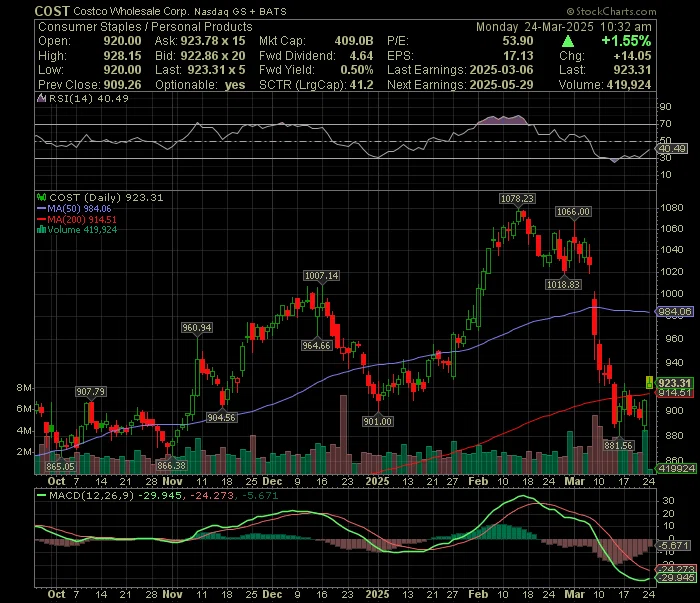Screen dimensions: 700x603
Task: Click the Consumer Staples / Personal Products sector
Action: point(145,27)
